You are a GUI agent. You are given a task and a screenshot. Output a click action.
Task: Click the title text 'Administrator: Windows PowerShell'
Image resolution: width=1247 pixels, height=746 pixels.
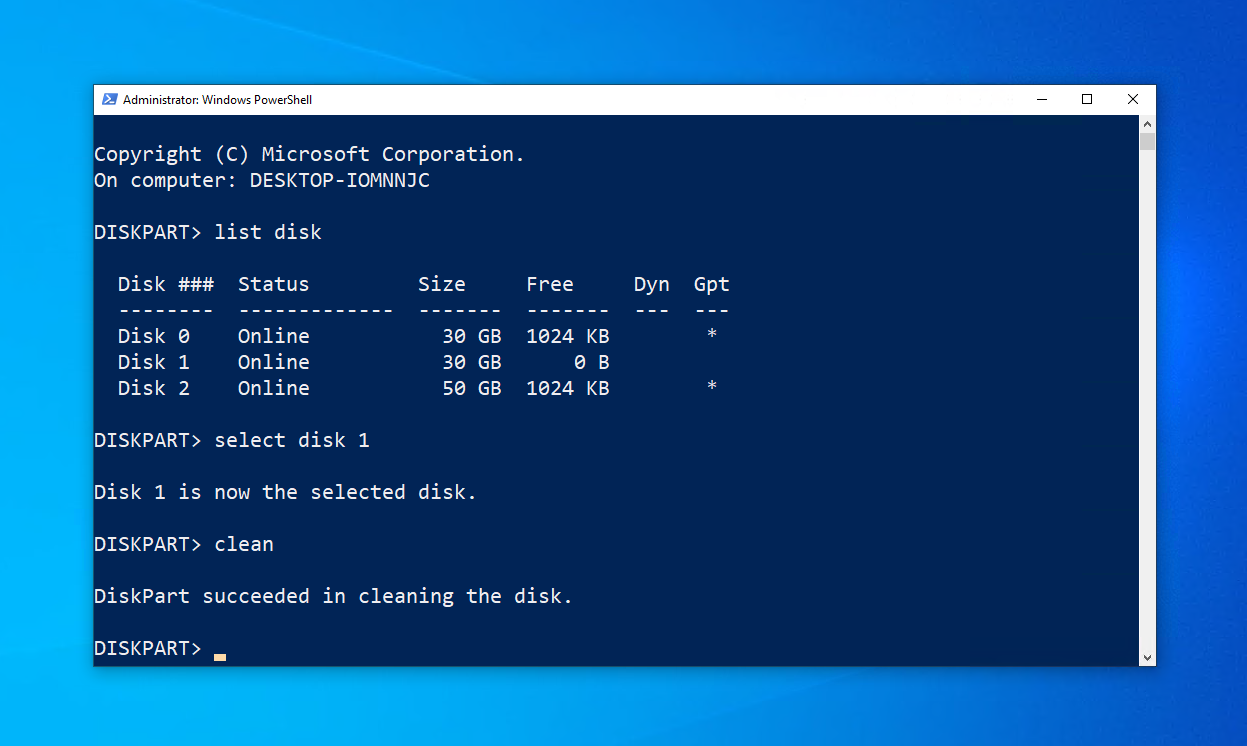pos(217,100)
